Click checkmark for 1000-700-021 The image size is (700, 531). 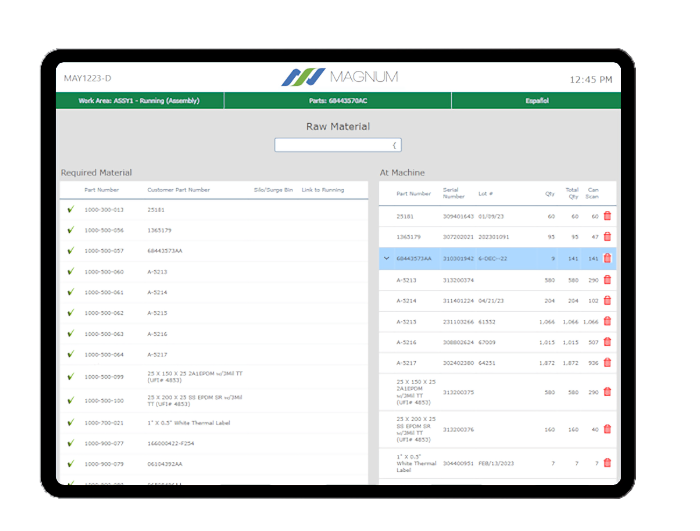tap(71, 422)
